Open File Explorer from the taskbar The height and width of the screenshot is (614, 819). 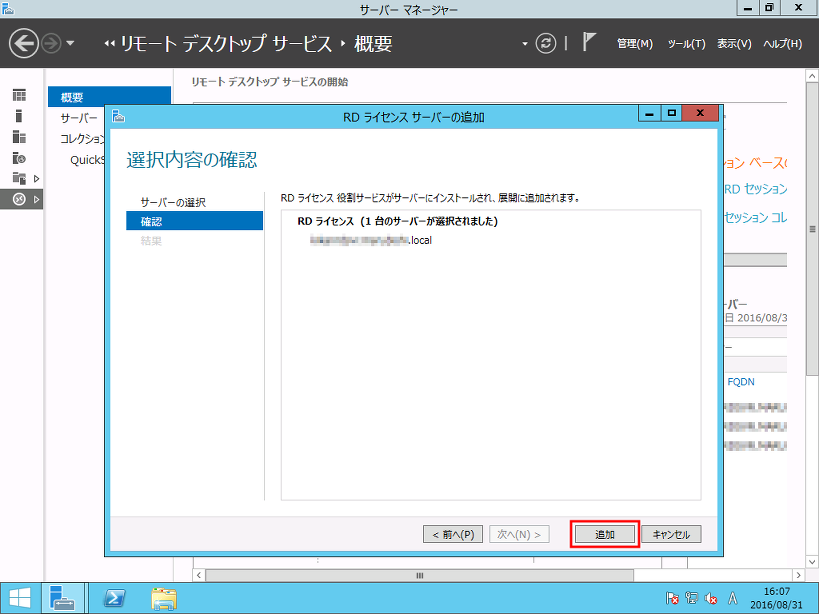tap(163, 598)
